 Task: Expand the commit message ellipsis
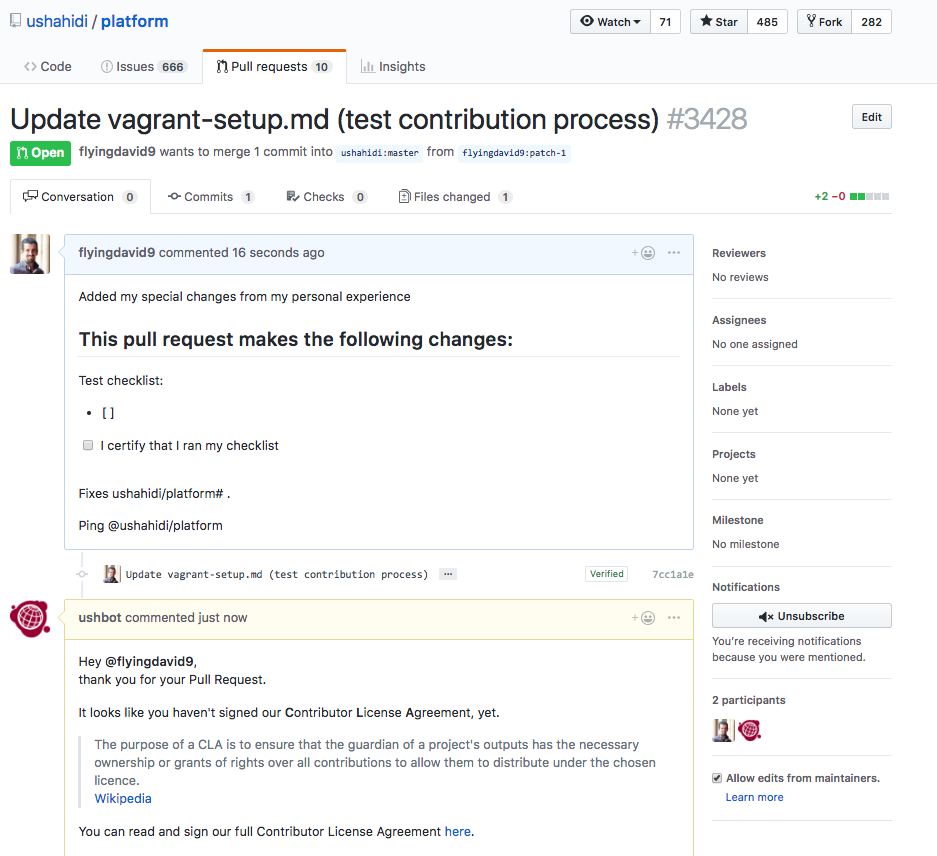coord(448,574)
